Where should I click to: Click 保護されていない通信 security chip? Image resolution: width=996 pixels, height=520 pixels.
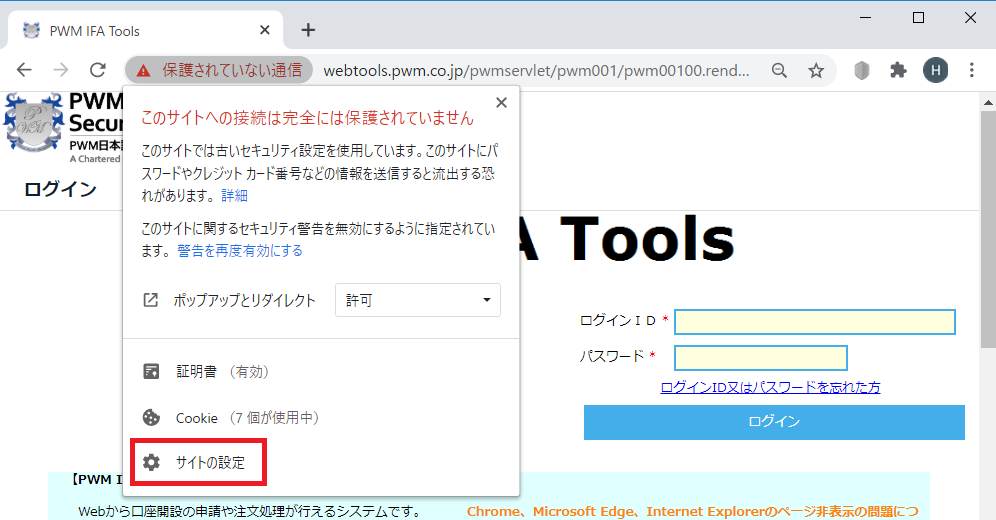[x=219, y=70]
